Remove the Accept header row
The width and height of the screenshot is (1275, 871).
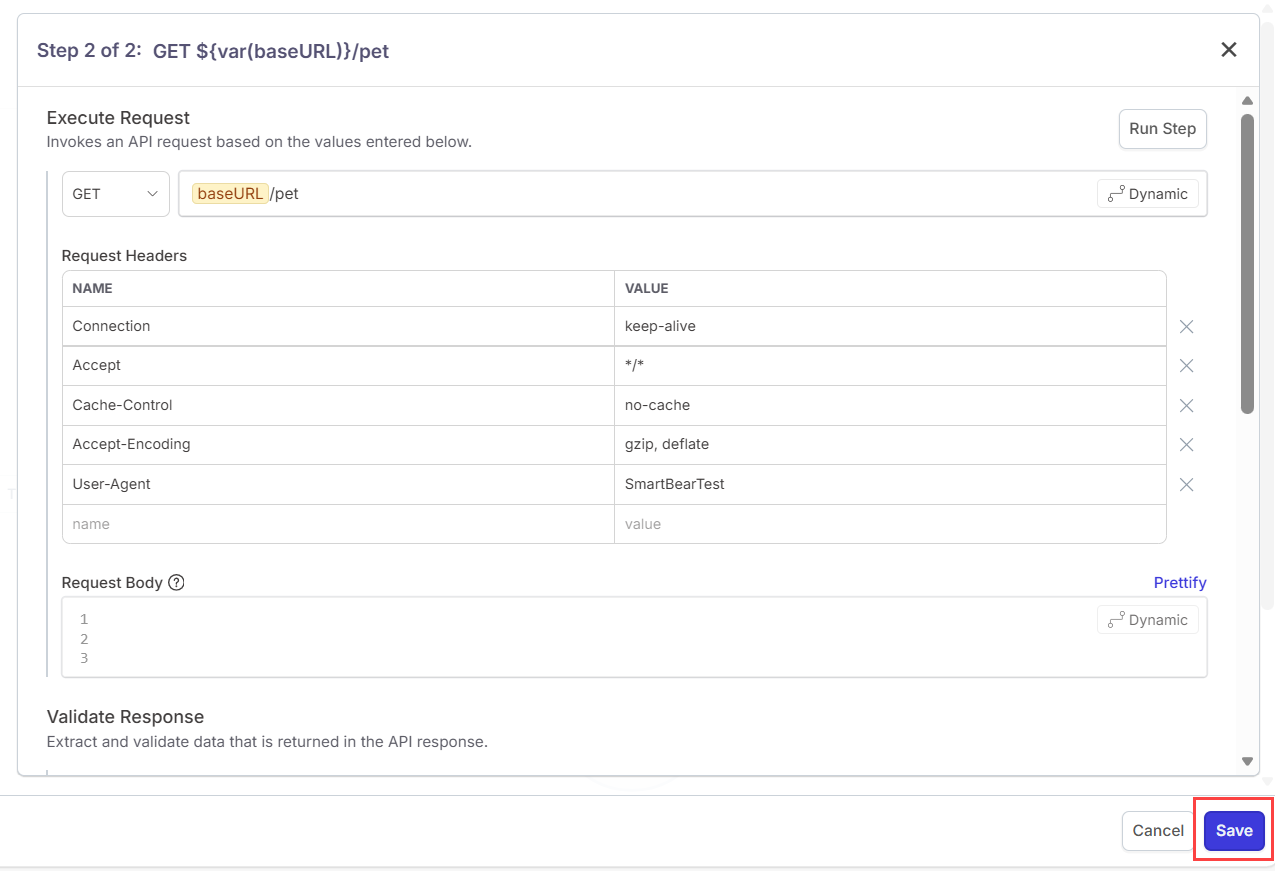point(1186,365)
